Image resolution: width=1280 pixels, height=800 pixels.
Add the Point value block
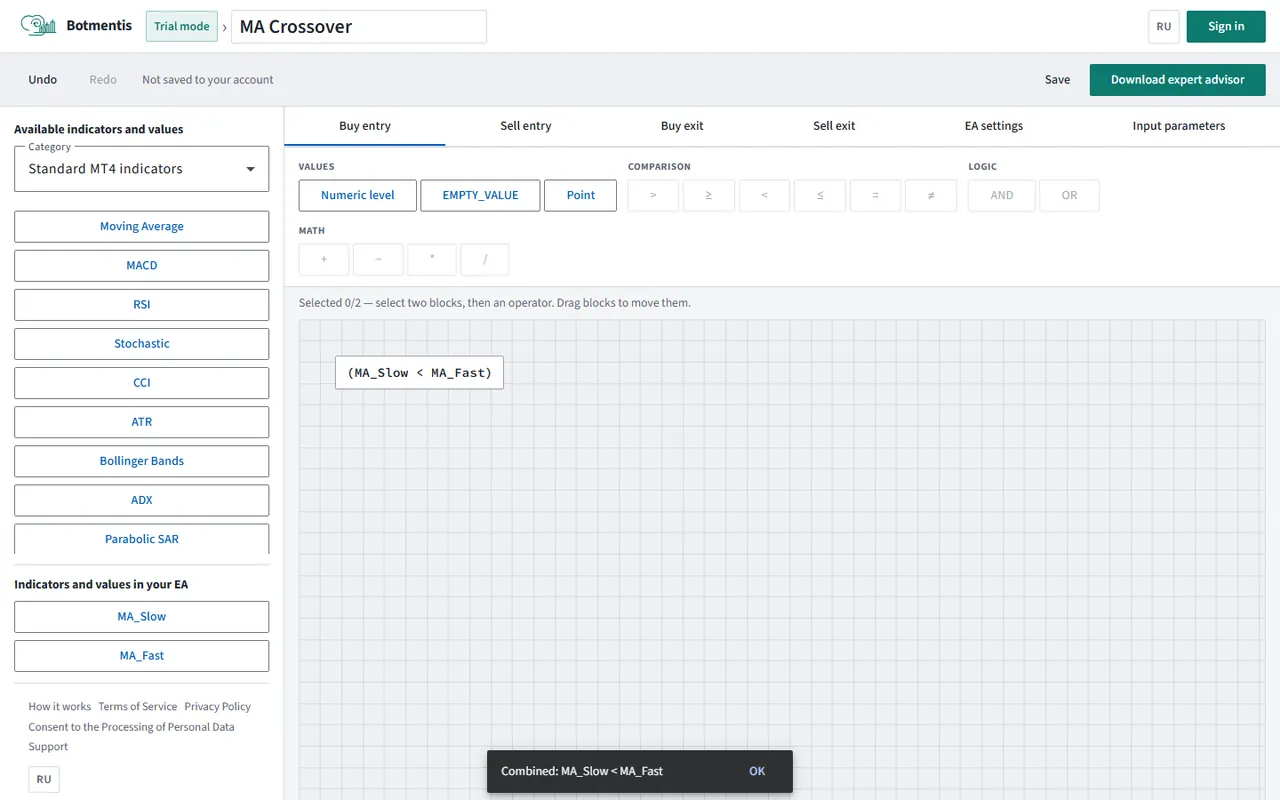tap(581, 195)
